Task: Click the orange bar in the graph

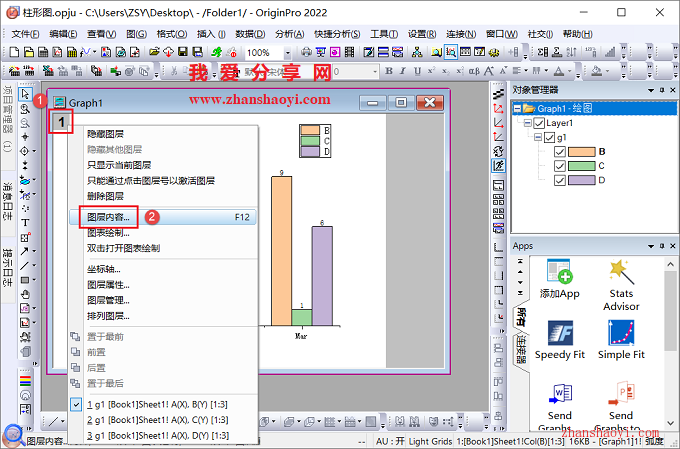Action: click(x=281, y=251)
